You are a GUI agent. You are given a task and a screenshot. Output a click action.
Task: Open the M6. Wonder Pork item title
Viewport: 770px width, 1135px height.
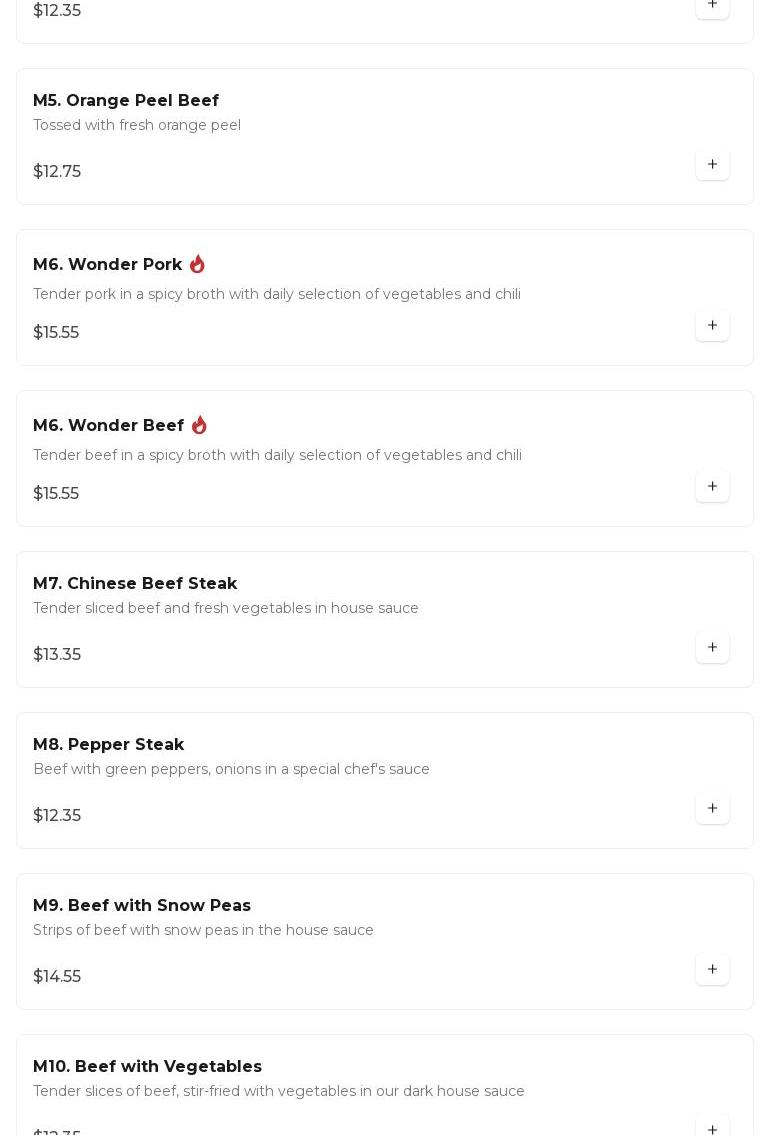[108, 265]
